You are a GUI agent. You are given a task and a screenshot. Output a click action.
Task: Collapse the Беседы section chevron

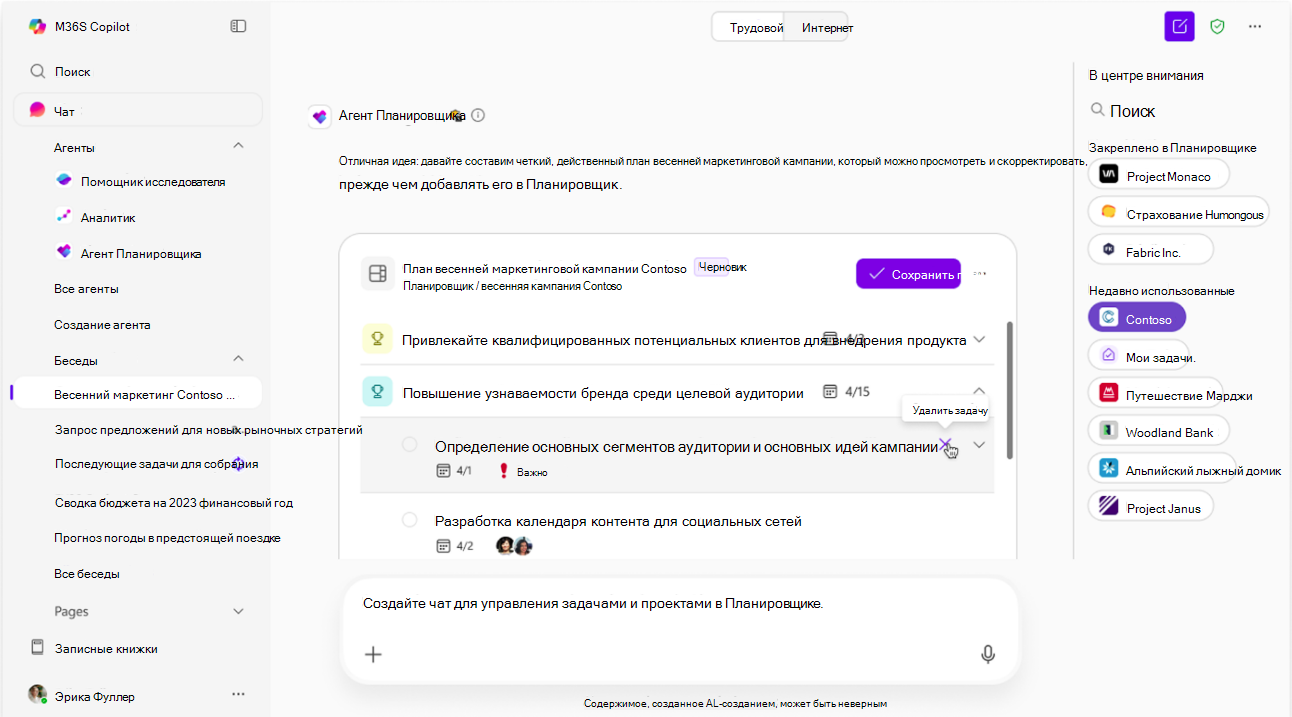tap(238, 358)
